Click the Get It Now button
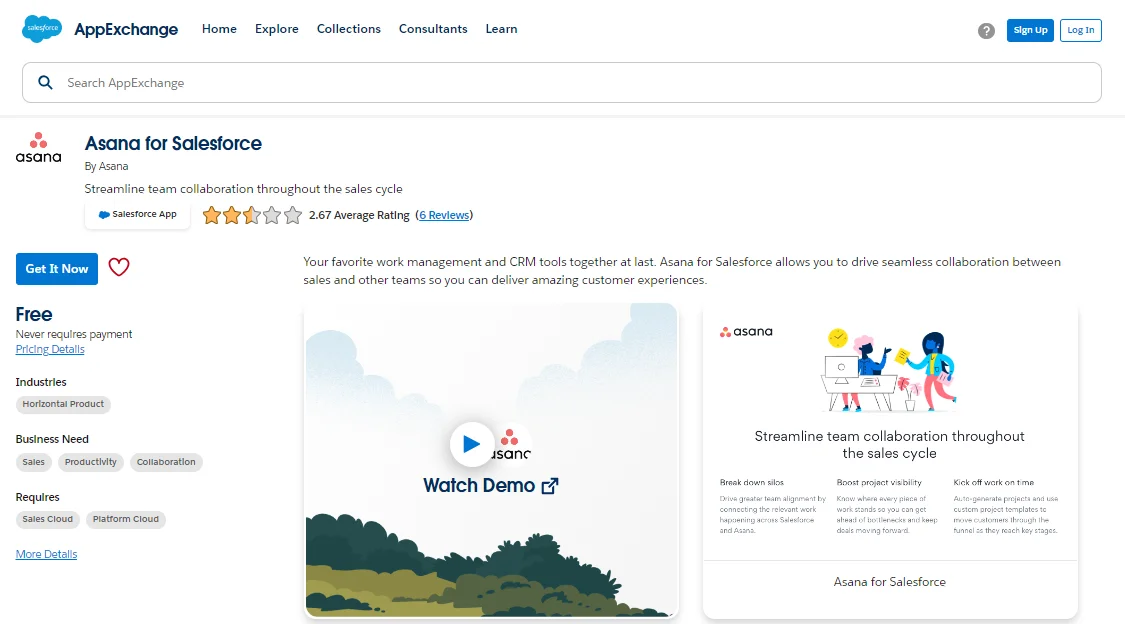 coord(56,268)
